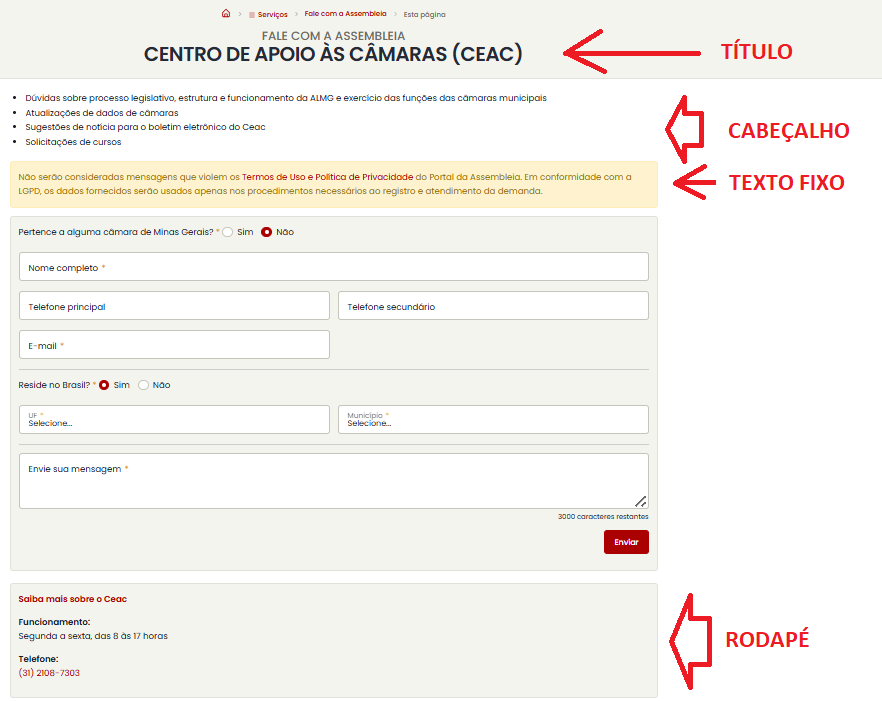882x701 pixels.
Task: Focus the Telefone principal field
Action: pyautogui.click(x=174, y=306)
